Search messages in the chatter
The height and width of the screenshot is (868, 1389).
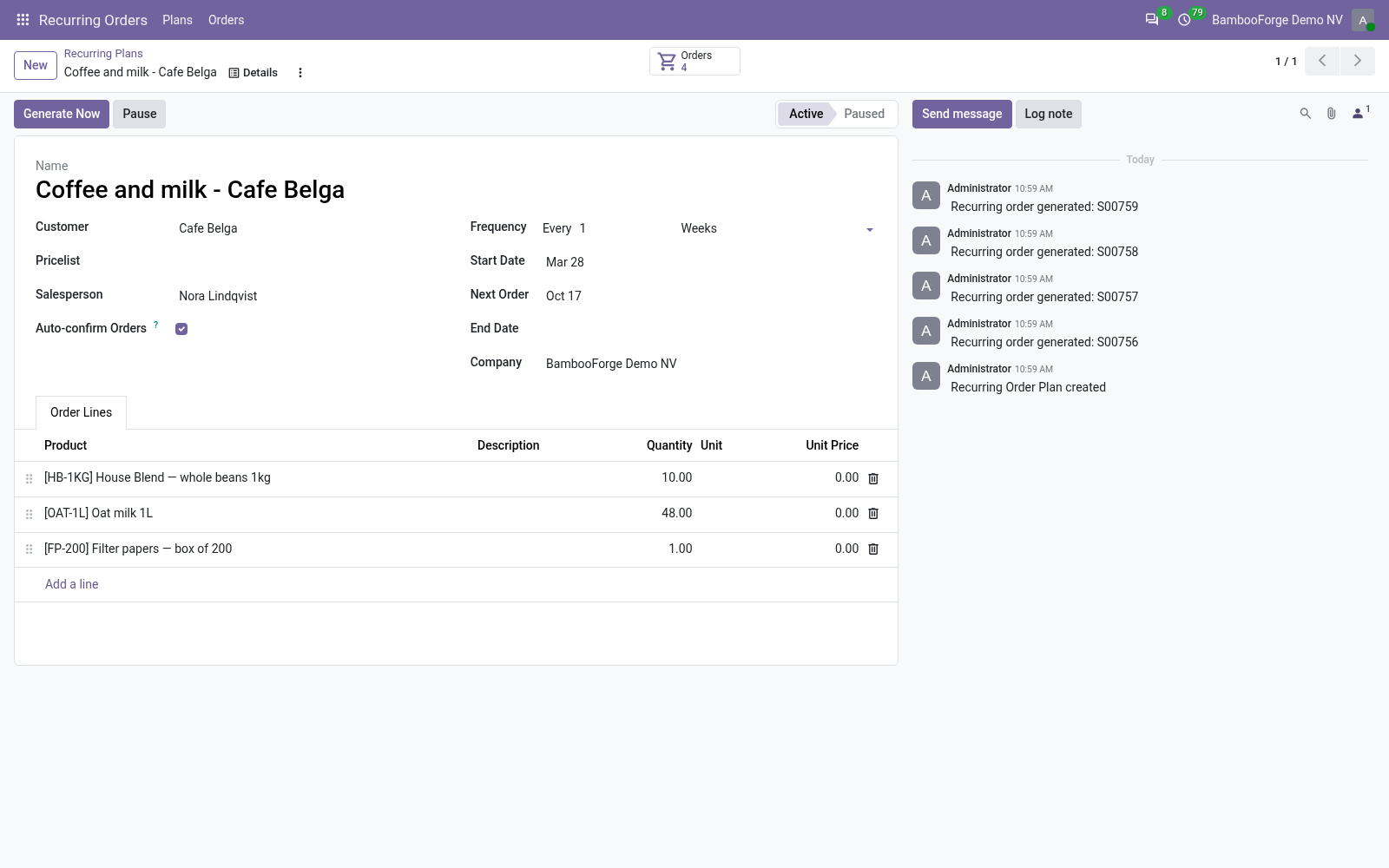[1305, 114]
